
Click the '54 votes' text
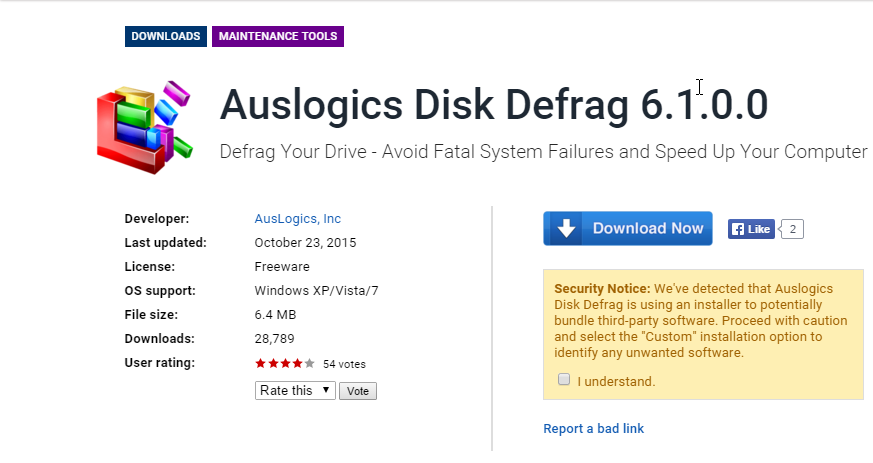pos(344,364)
